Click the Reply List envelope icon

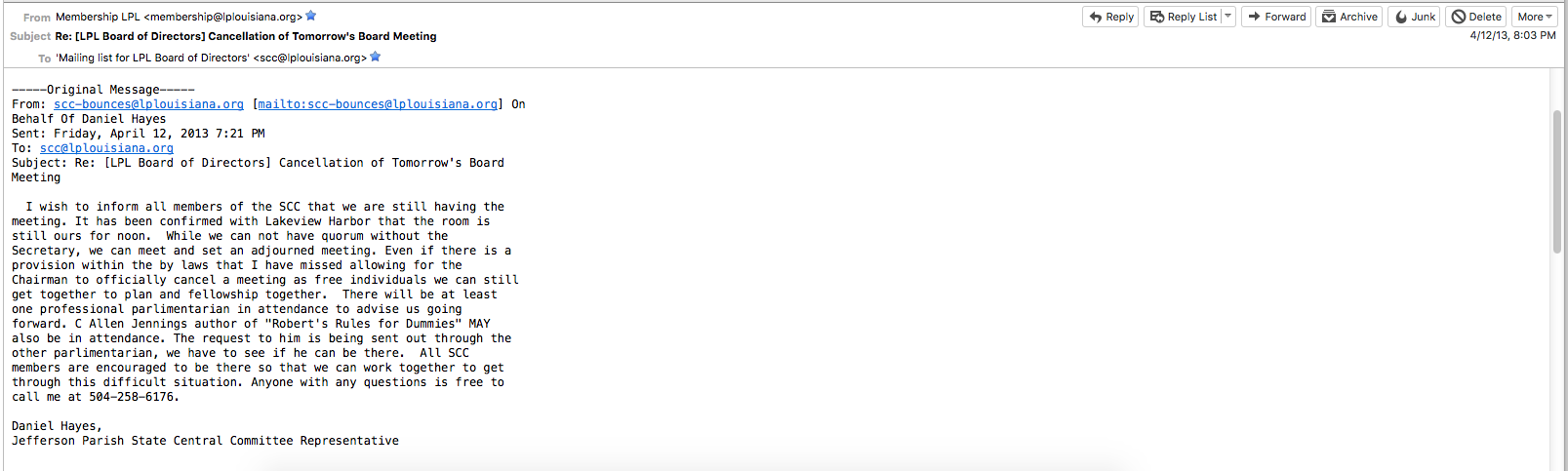coord(1157,17)
